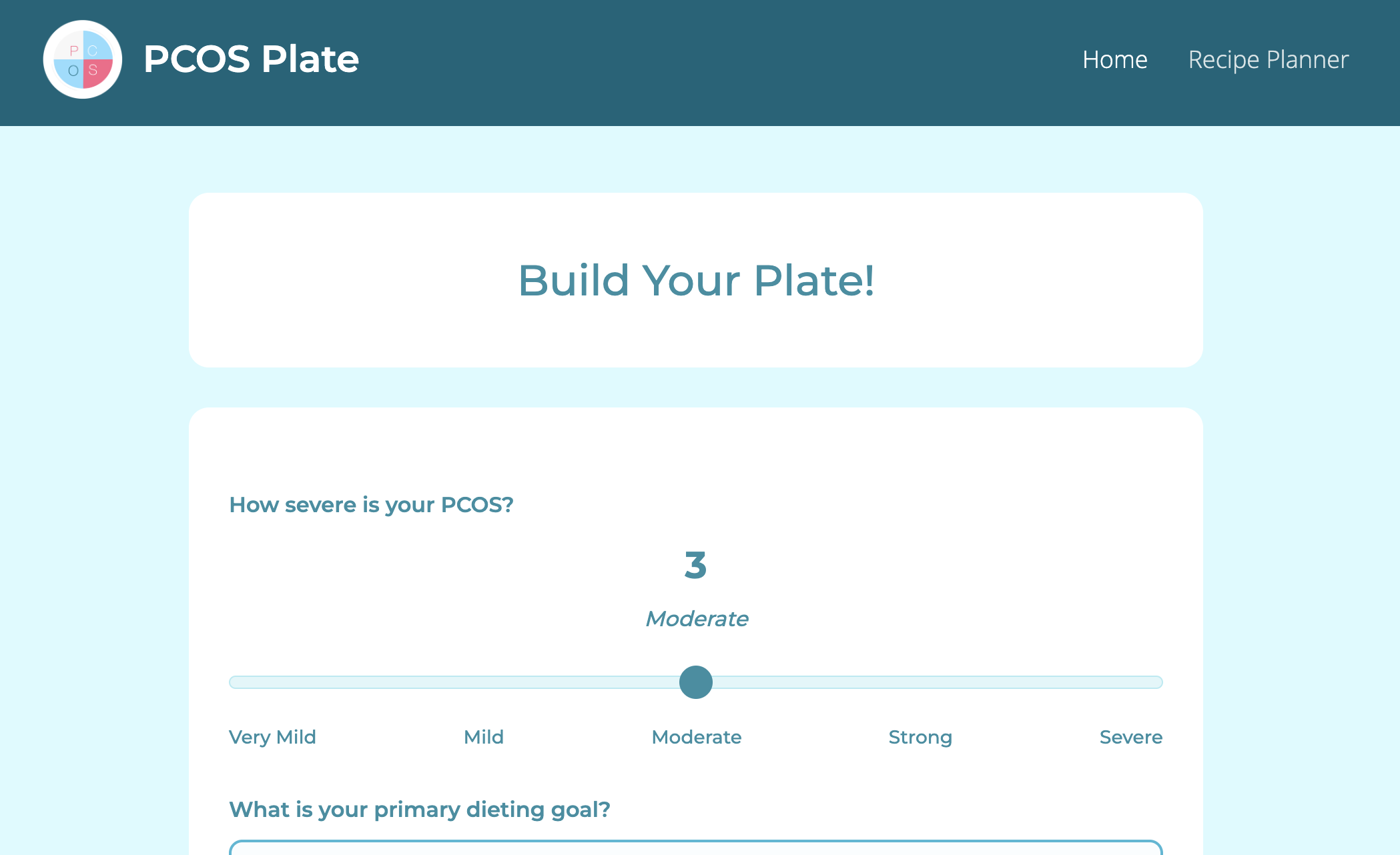Click the Mild slider label
1400x855 pixels.
(484, 737)
